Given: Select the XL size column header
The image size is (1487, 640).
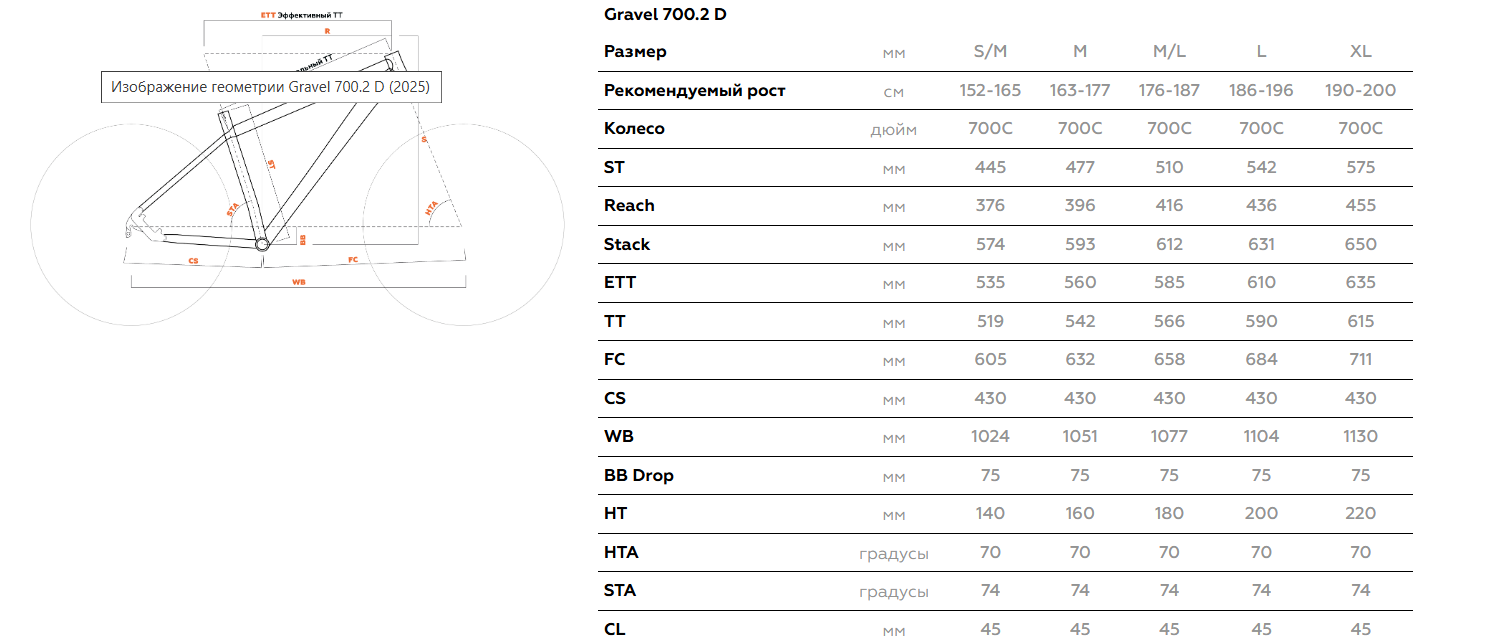Looking at the screenshot, I should tap(1361, 52).
